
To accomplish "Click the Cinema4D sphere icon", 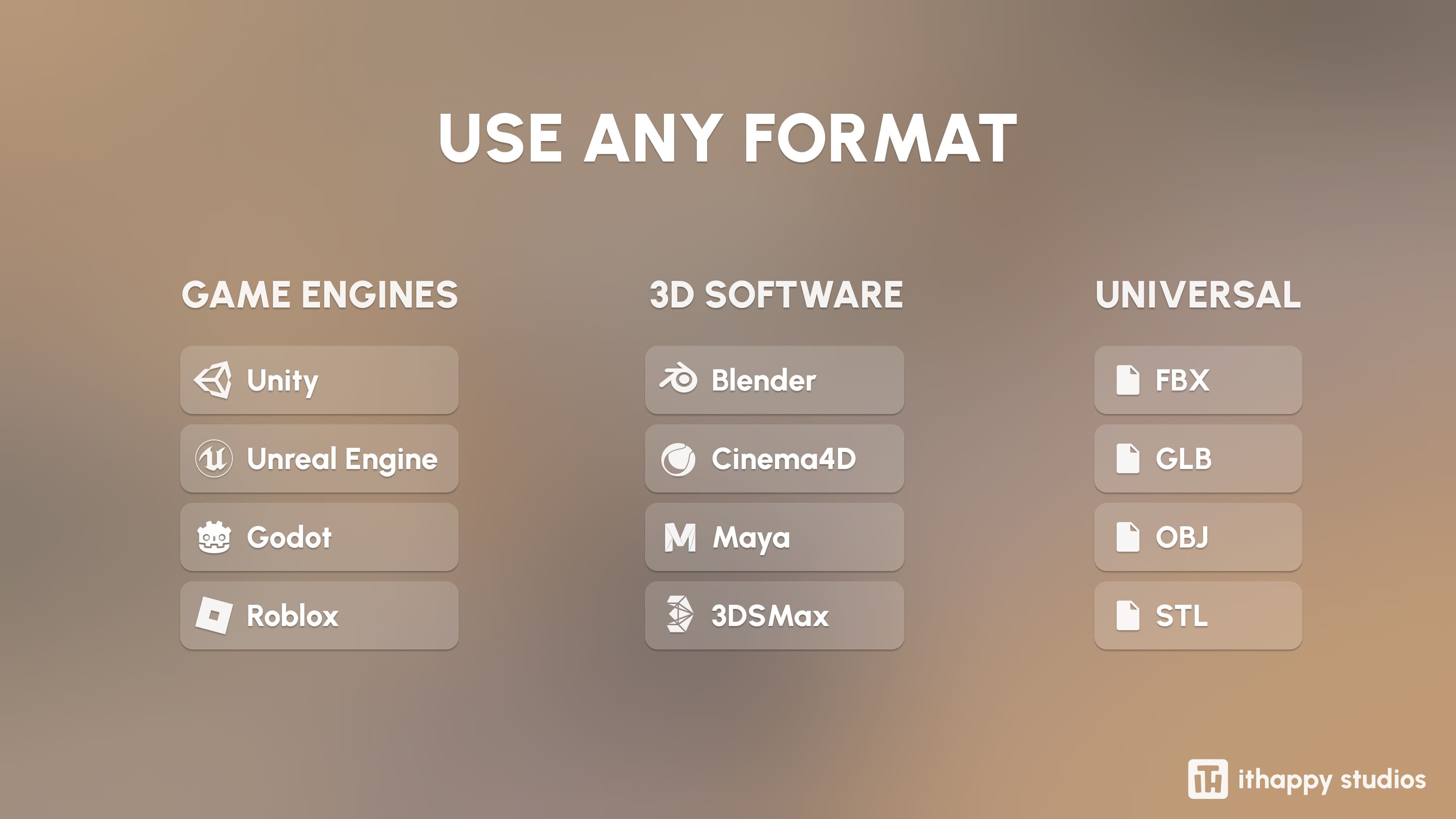I will pyautogui.click(x=678, y=459).
